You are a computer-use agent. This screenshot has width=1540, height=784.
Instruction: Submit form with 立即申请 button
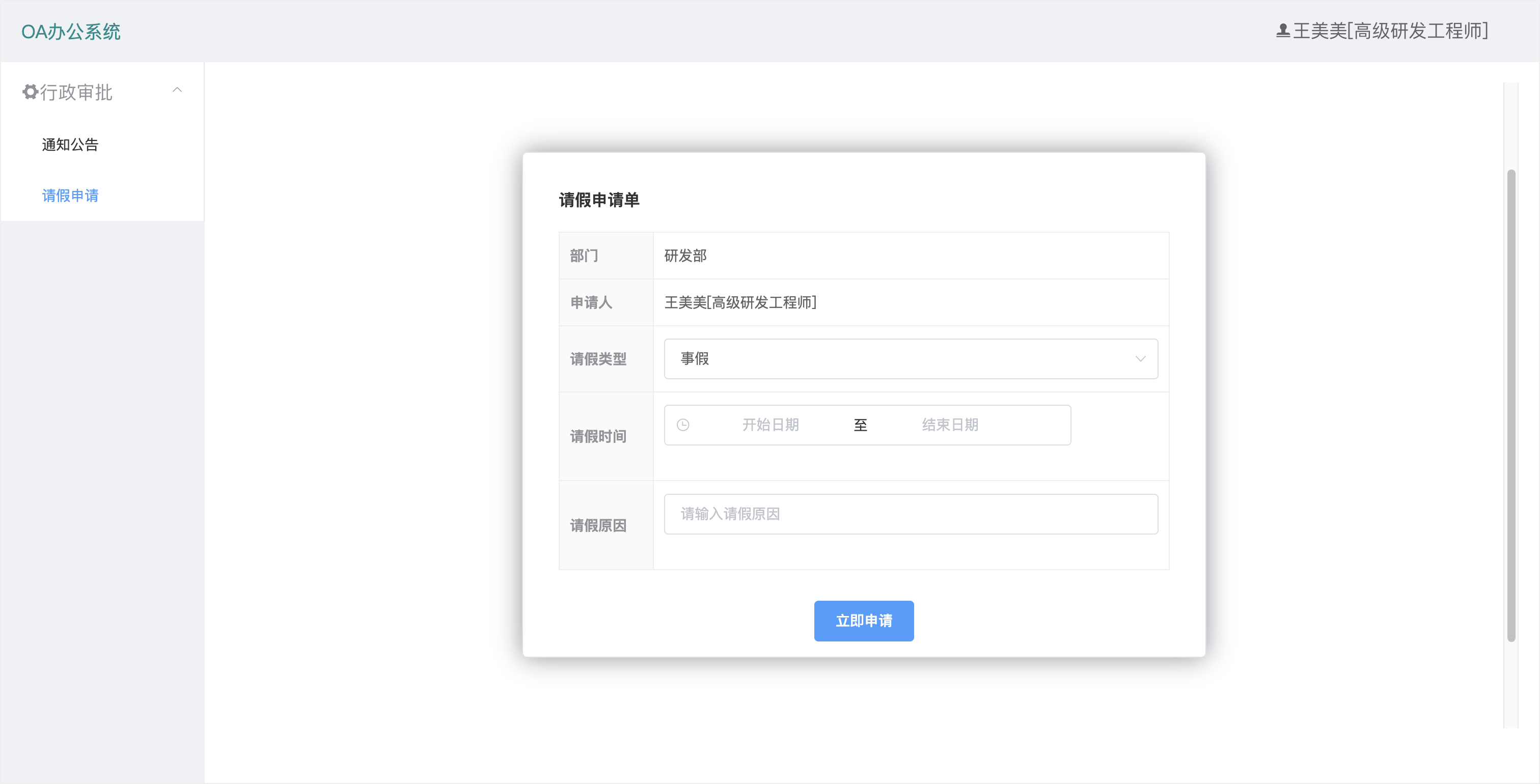point(864,621)
